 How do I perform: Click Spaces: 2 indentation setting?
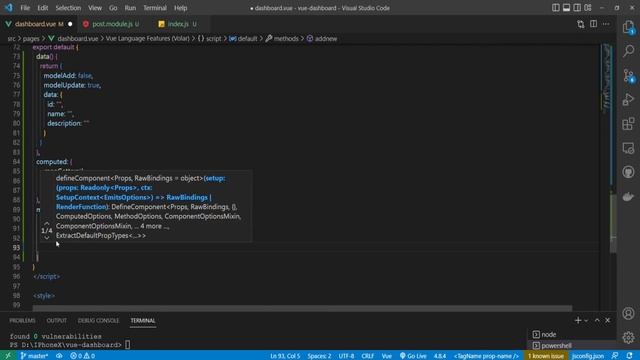pos(319,356)
